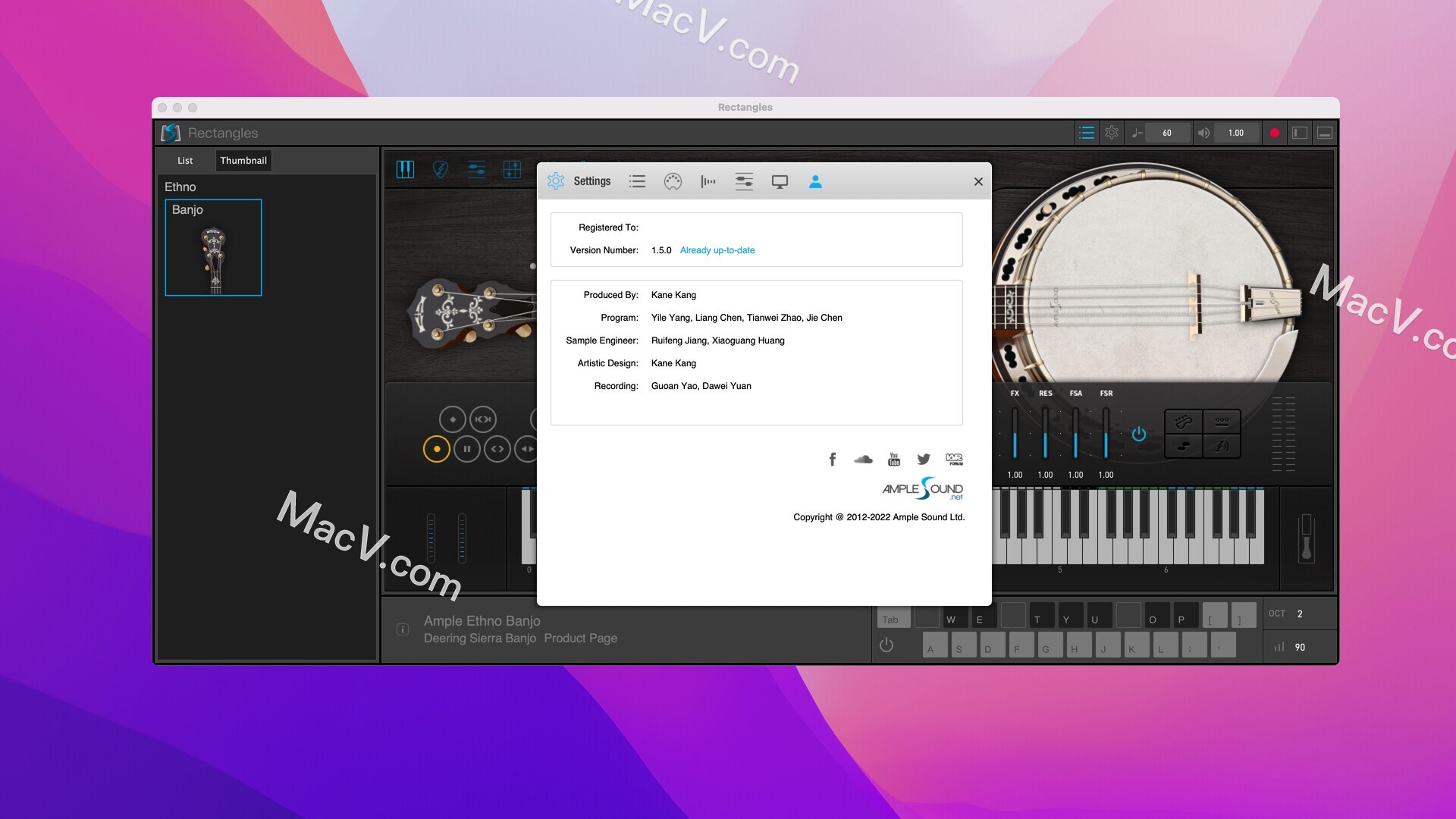The height and width of the screenshot is (819, 1456).
Task: Click the speaker volume icon in top toolbar
Action: point(1203,133)
